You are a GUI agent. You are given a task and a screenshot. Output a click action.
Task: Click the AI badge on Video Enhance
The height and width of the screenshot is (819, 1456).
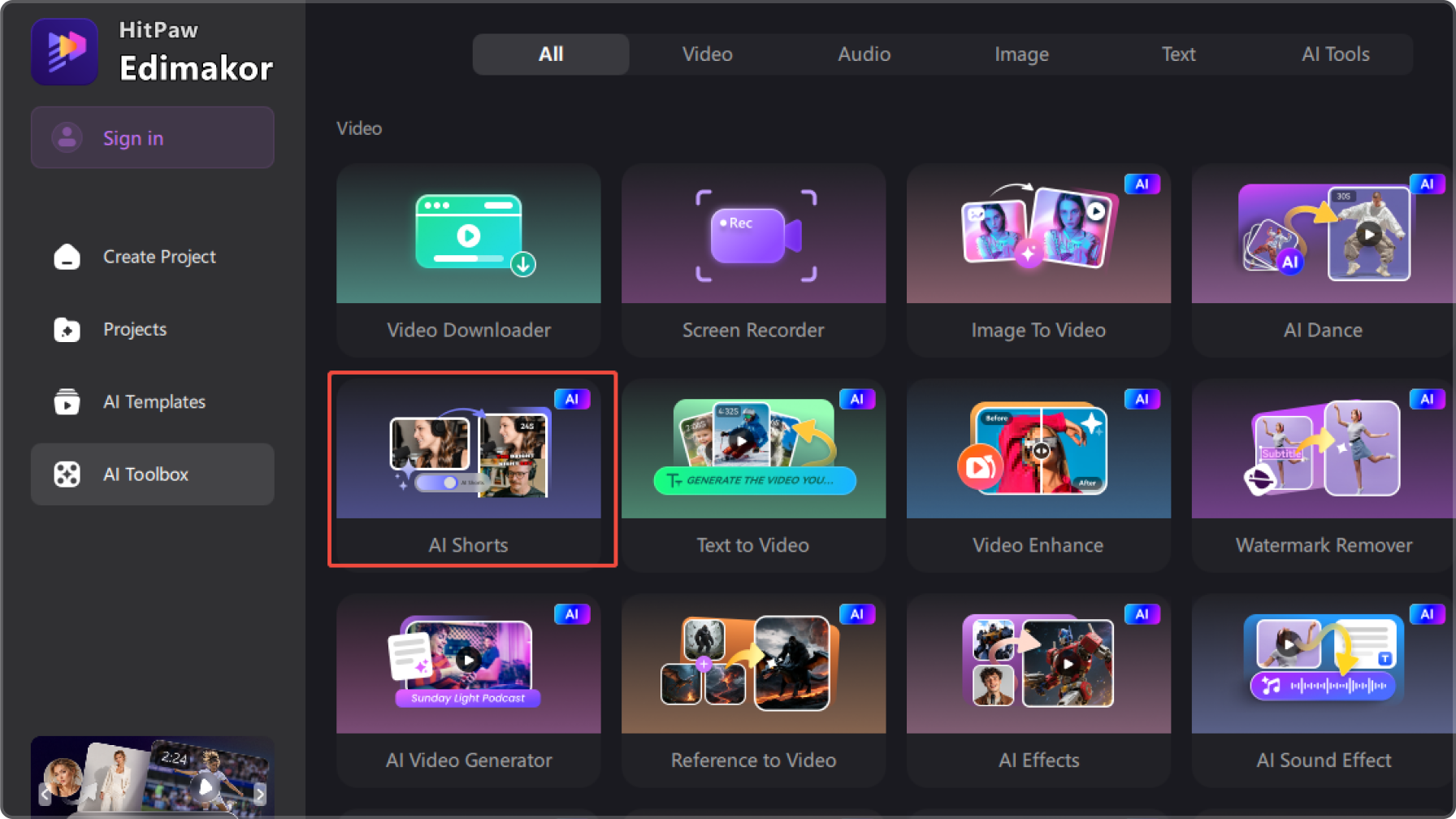coord(1142,399)
